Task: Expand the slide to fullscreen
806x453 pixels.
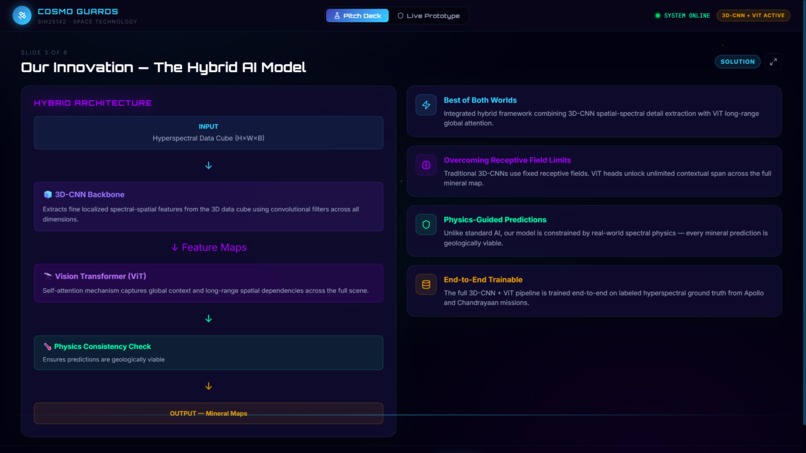Action: [x=773, y=62]
